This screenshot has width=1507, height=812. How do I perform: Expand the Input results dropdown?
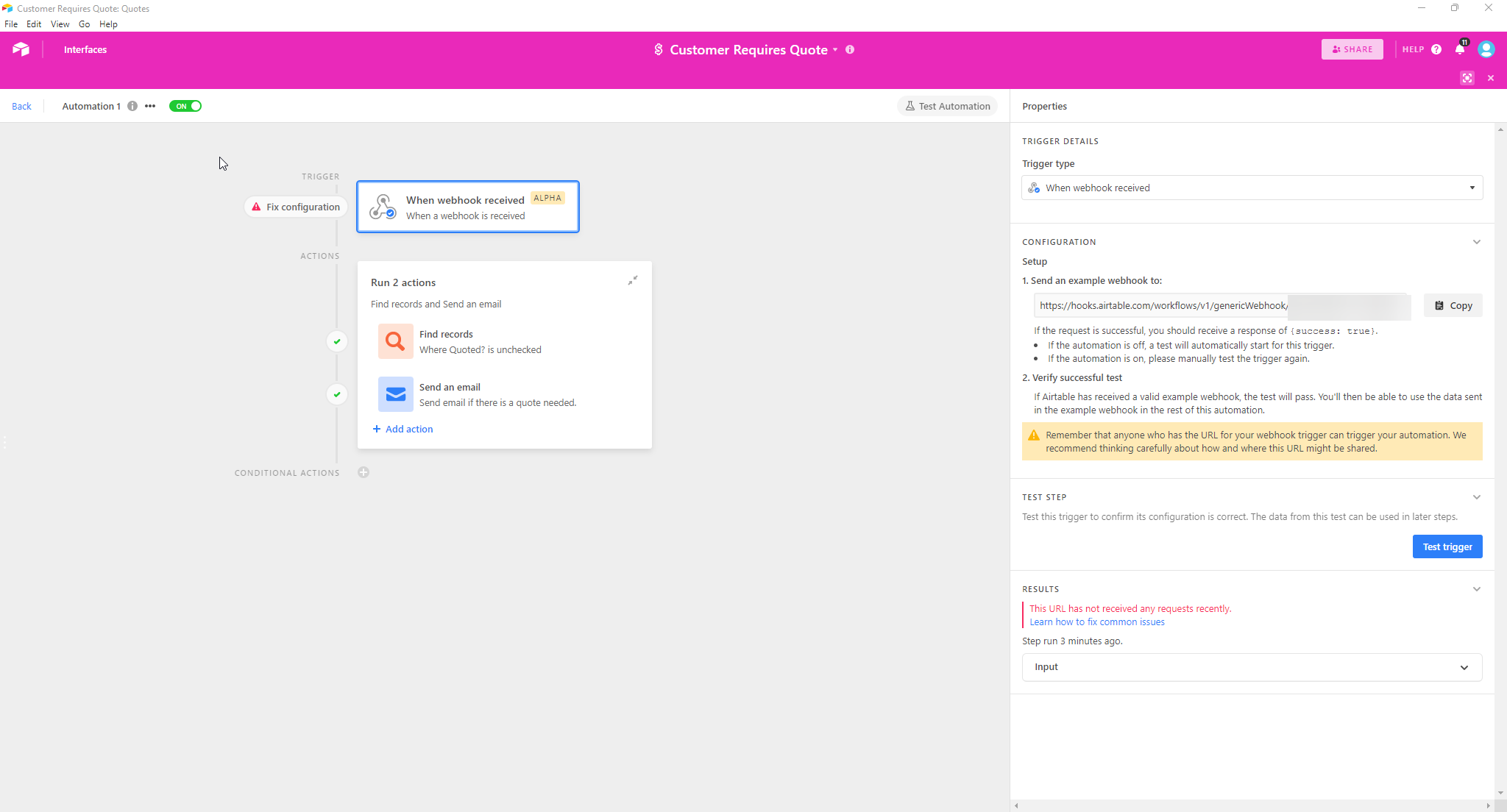pos(1252,667)
